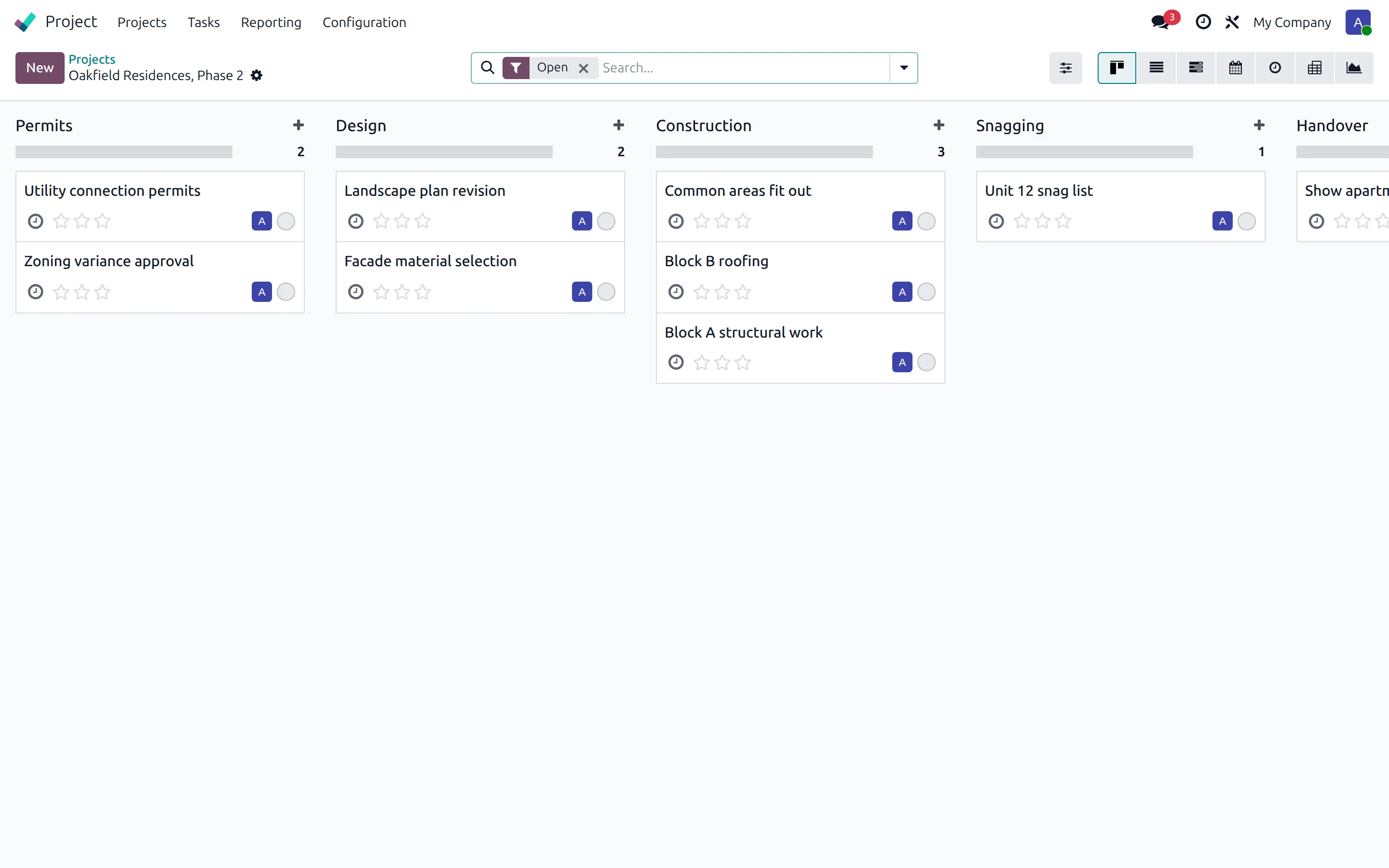The image size is (1389, 868).
Task: Set third priority star on Block B roofing
Action: click(743, 292)
